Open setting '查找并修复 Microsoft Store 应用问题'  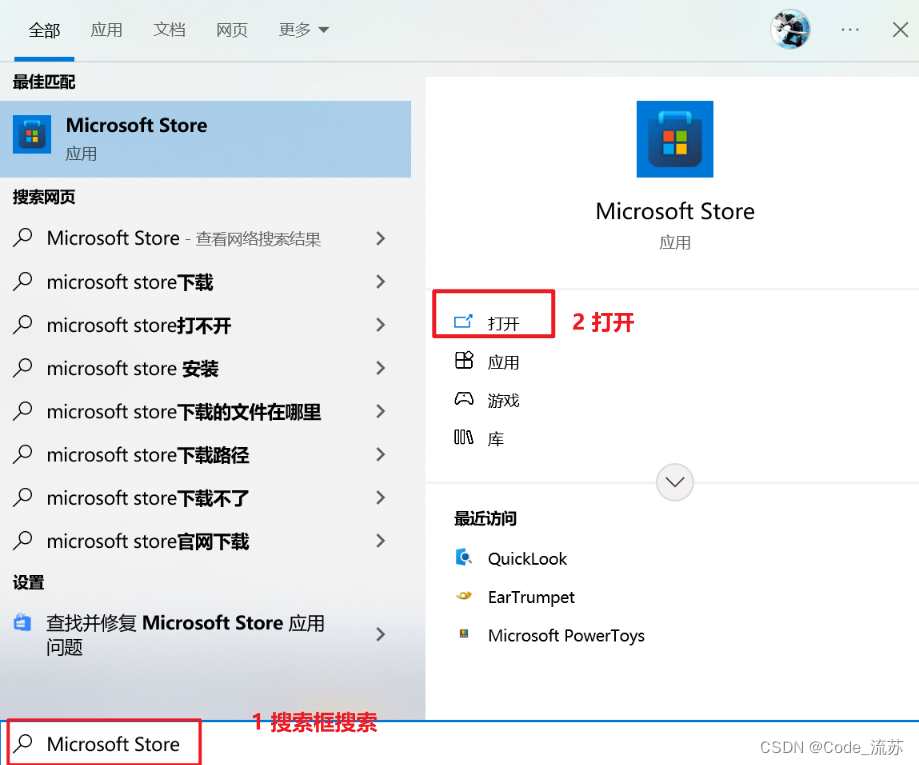click(205, 634)
